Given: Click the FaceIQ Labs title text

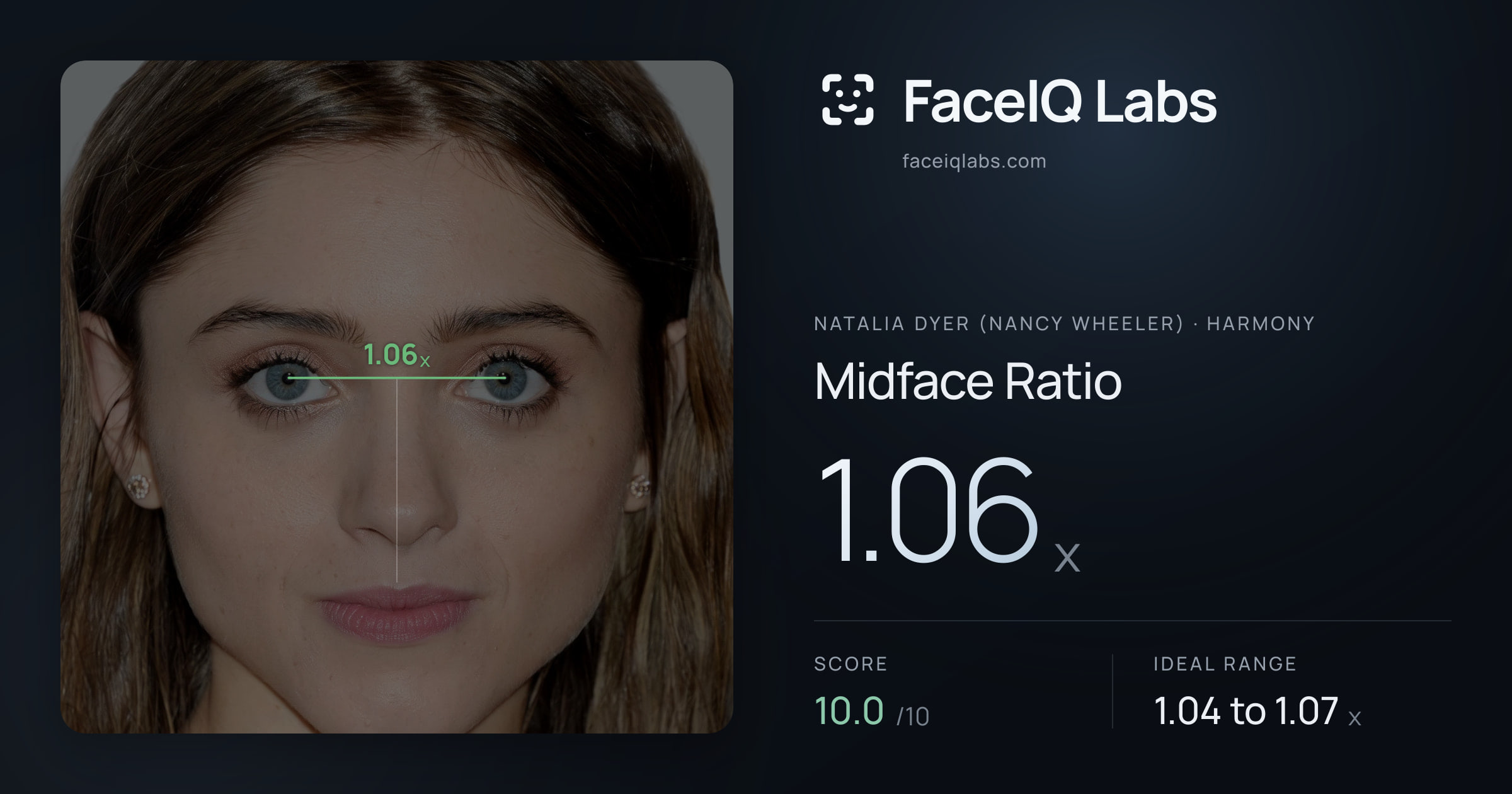Looking at the screenshot, I should (x=1060, y=101).
